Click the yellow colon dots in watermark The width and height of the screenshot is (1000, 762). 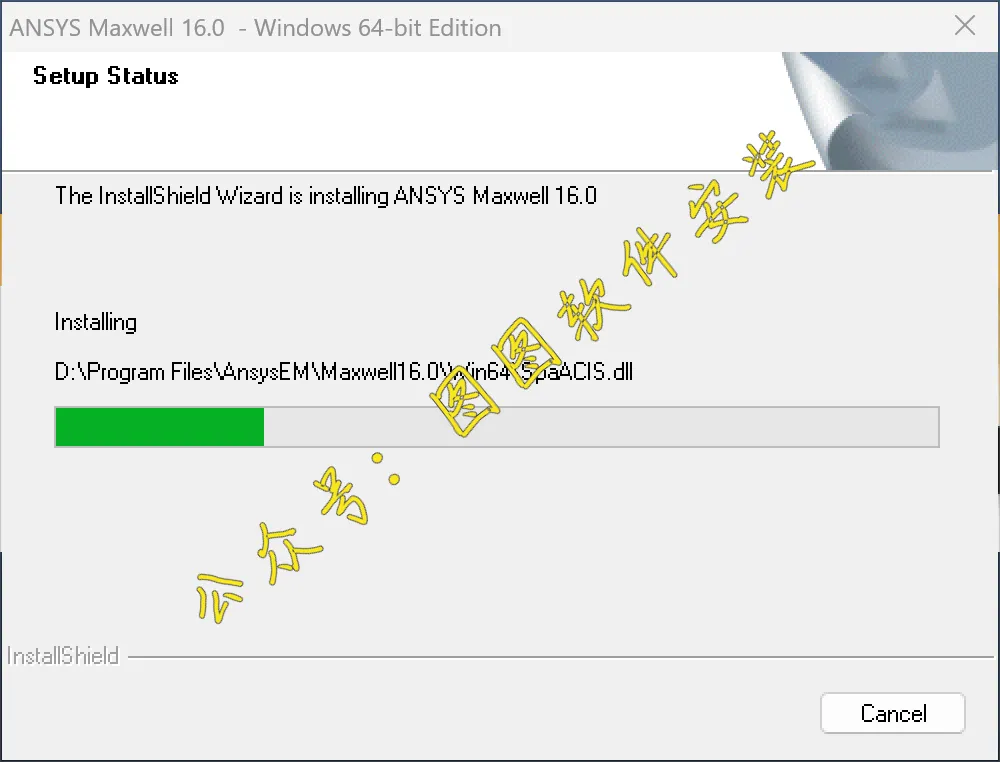386,469
